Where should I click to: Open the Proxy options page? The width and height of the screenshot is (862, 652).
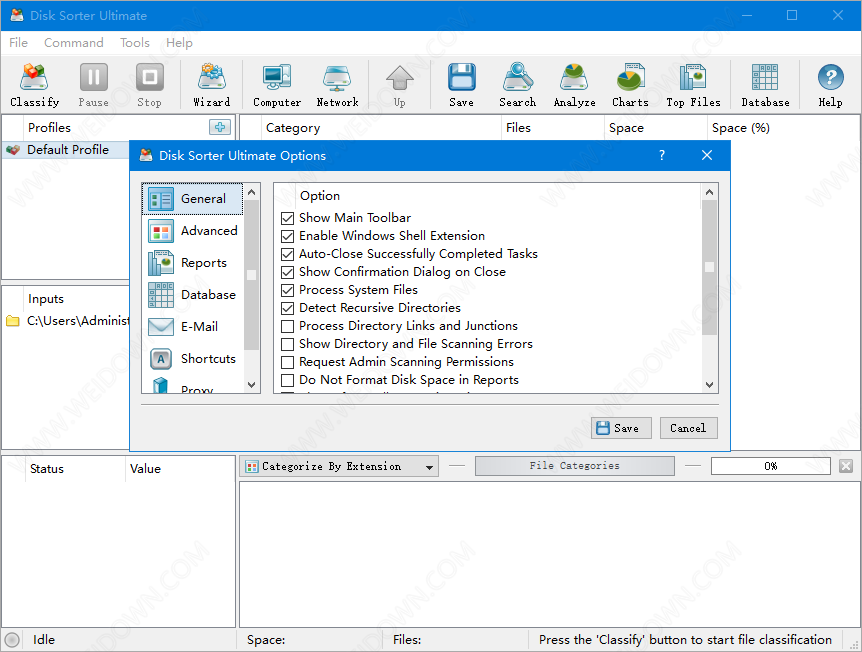click(192, 385)
